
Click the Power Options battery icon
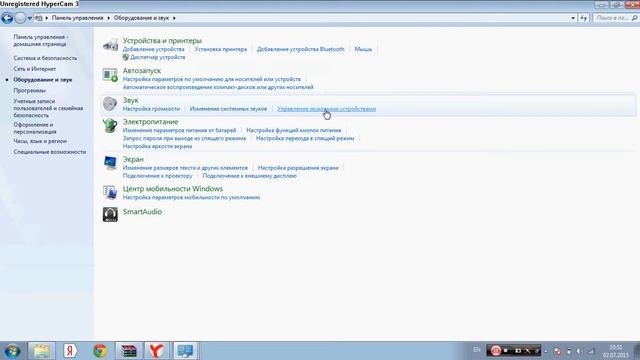(x=110, y=125)
